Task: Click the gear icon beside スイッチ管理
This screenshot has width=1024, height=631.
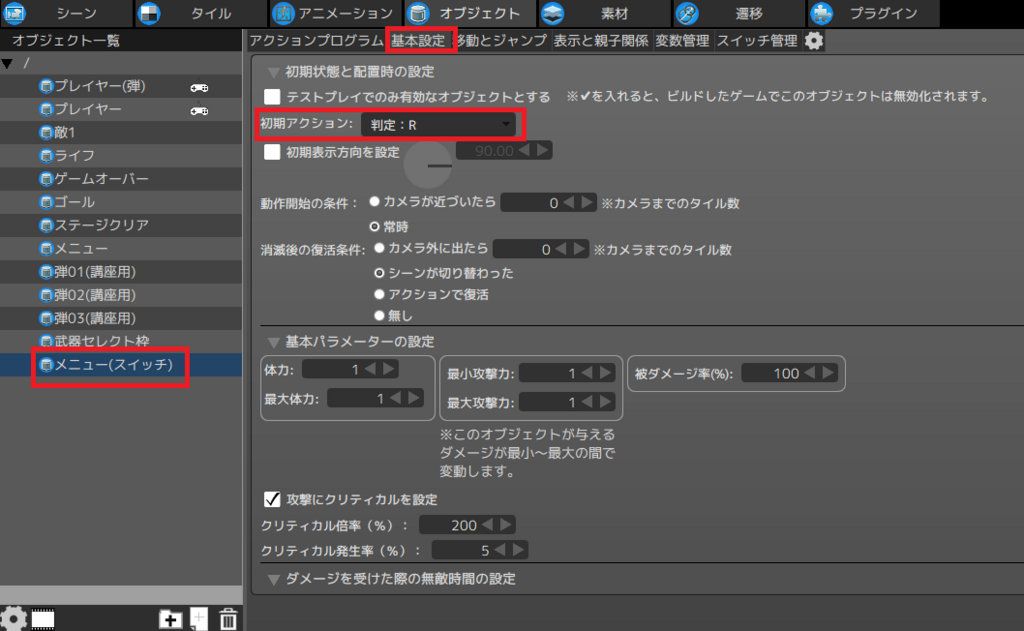Action: pyautogui.click(x=814, y=40)
